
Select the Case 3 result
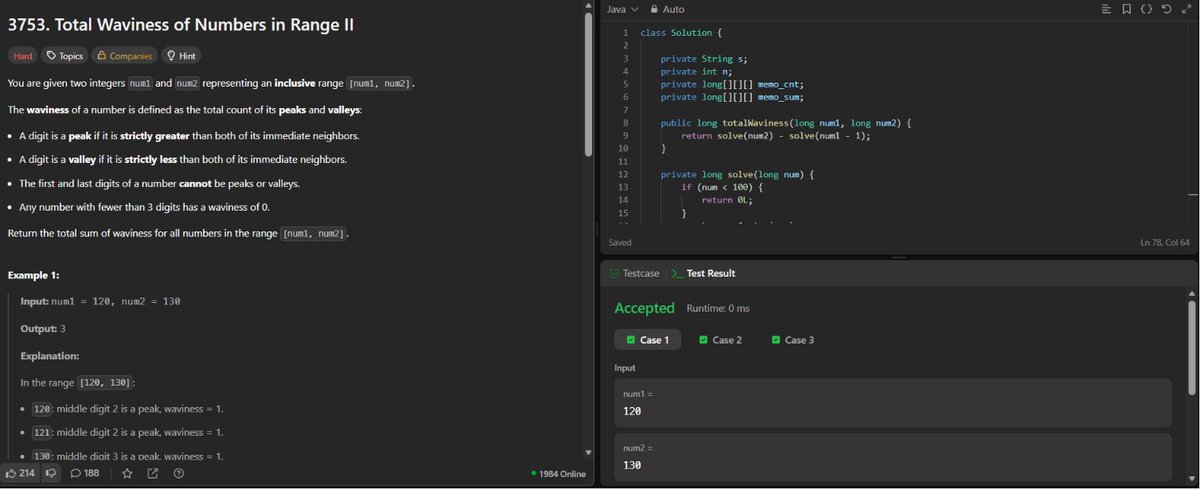[793, 340]
